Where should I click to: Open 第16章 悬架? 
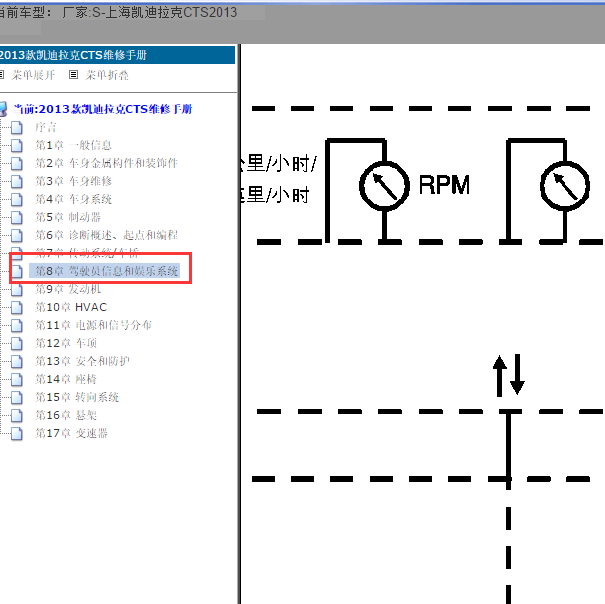coord(66,415)
